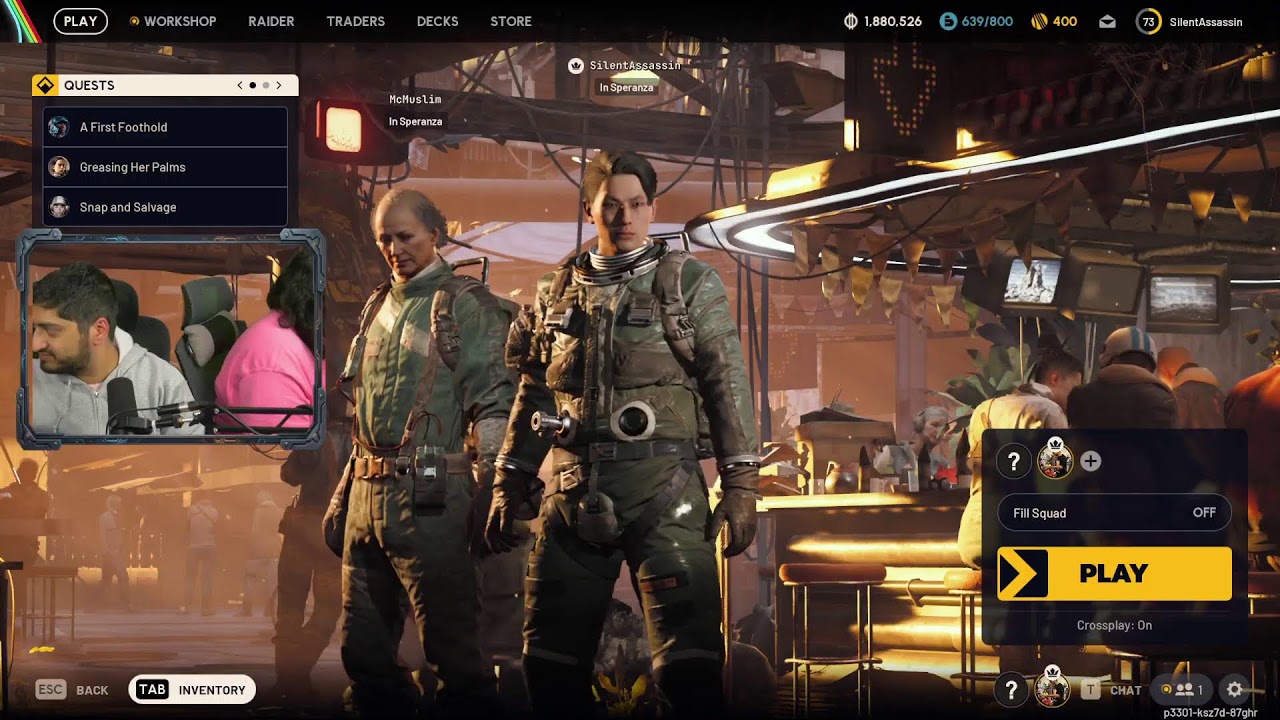This screenshot has height=720, width=1280.
Task: Click the T key chat icon
Action: (x=1090, y=690)
